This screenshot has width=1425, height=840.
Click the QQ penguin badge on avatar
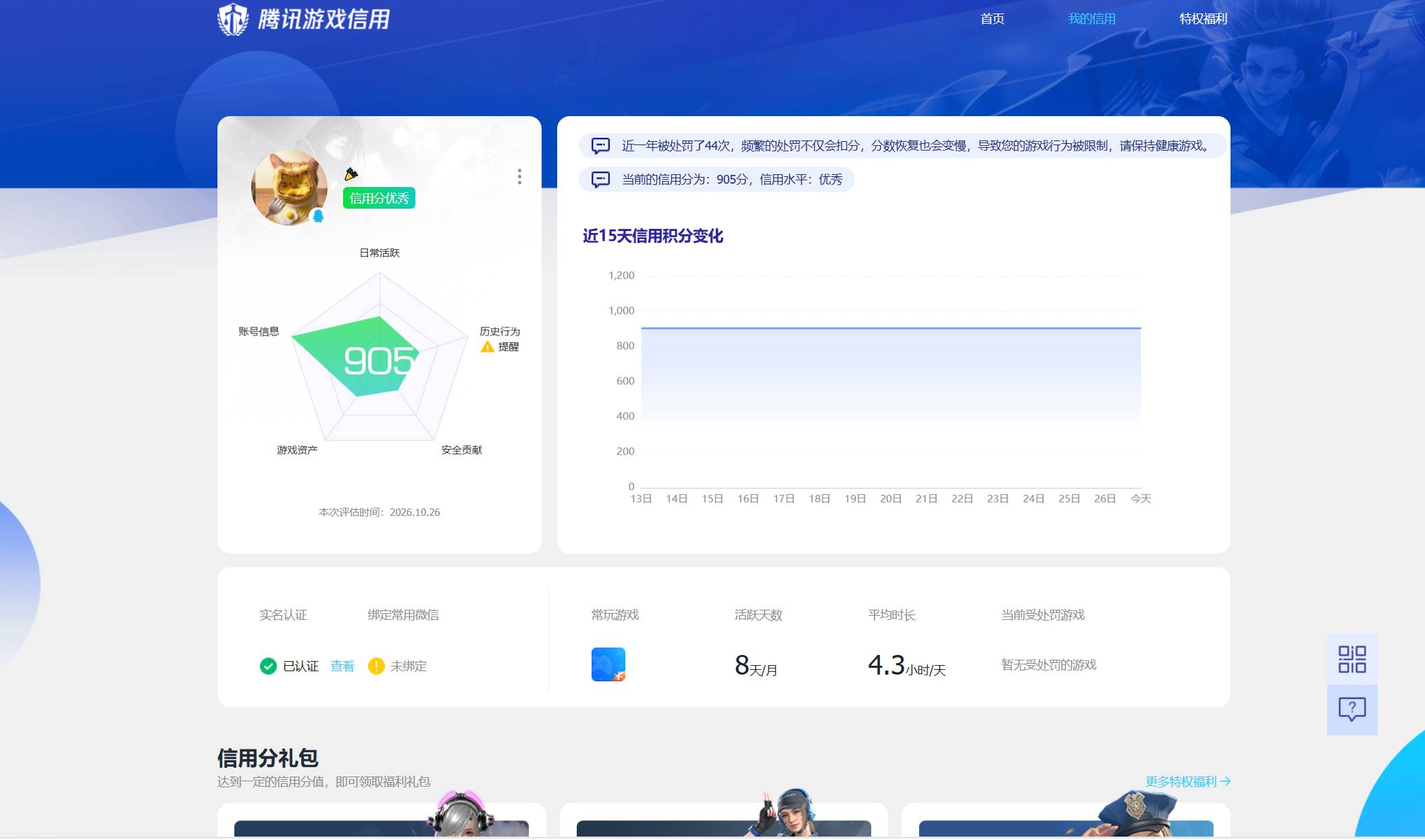(x=318, y=216)
